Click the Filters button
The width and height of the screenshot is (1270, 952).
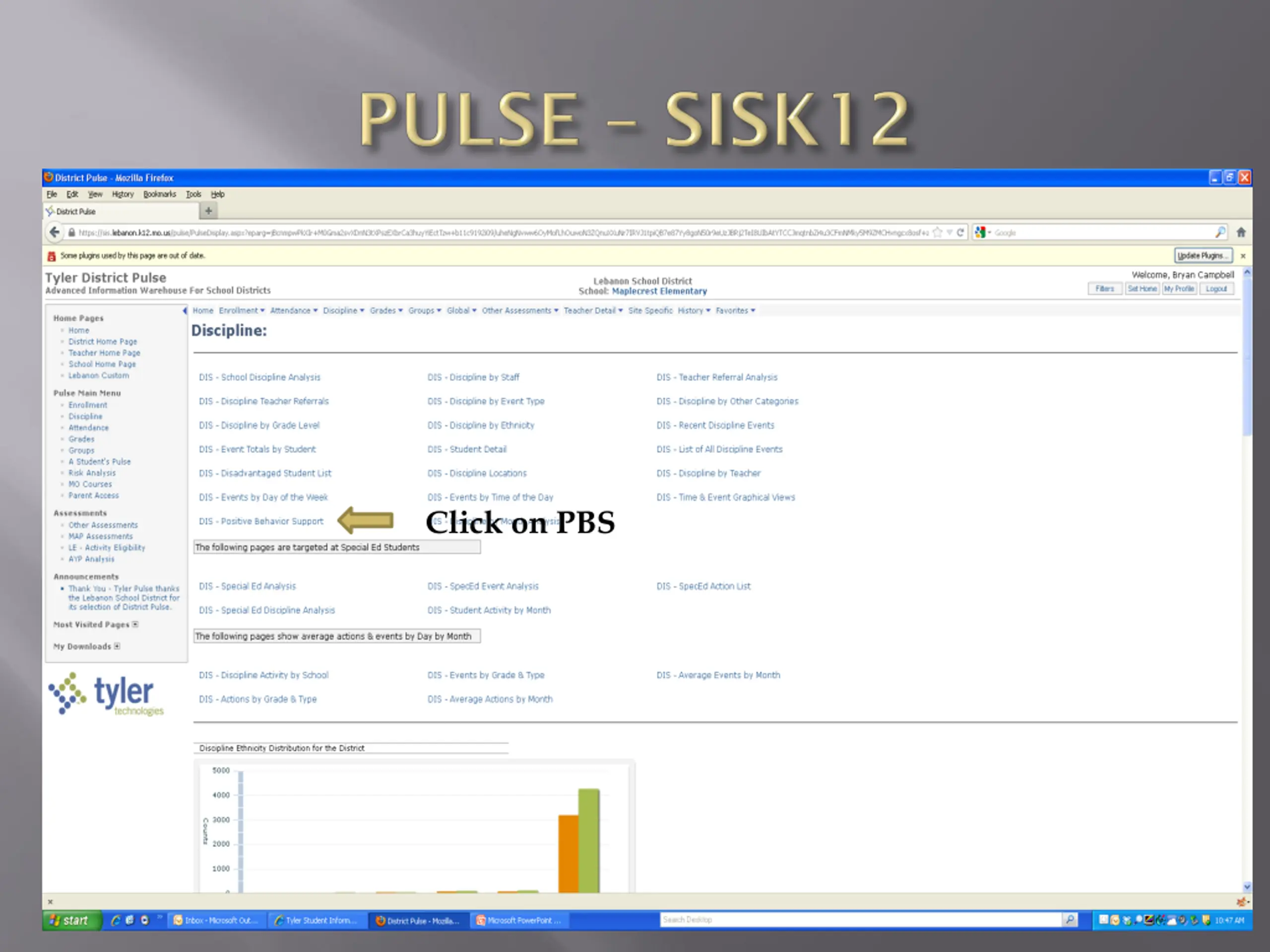[x=1105, y=289]
